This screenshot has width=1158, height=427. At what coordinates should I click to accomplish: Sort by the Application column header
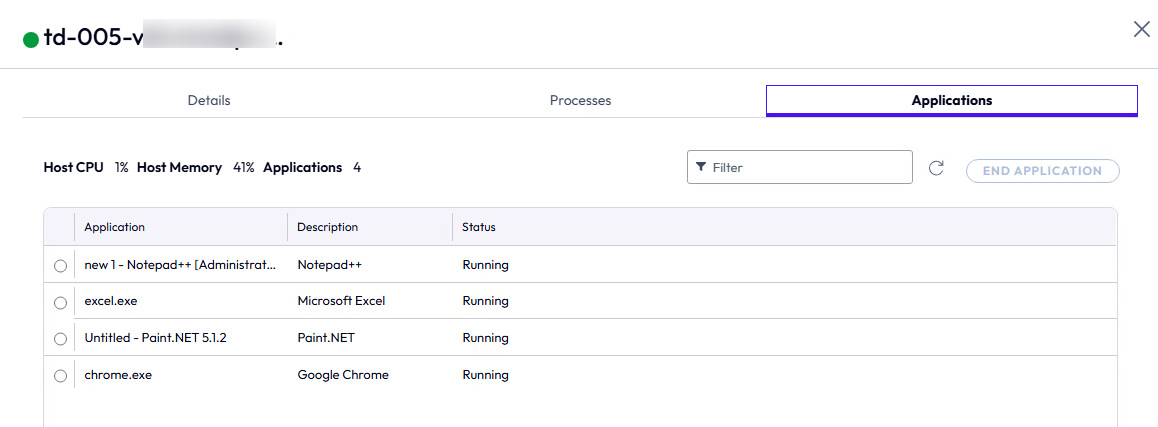[115, 227]
